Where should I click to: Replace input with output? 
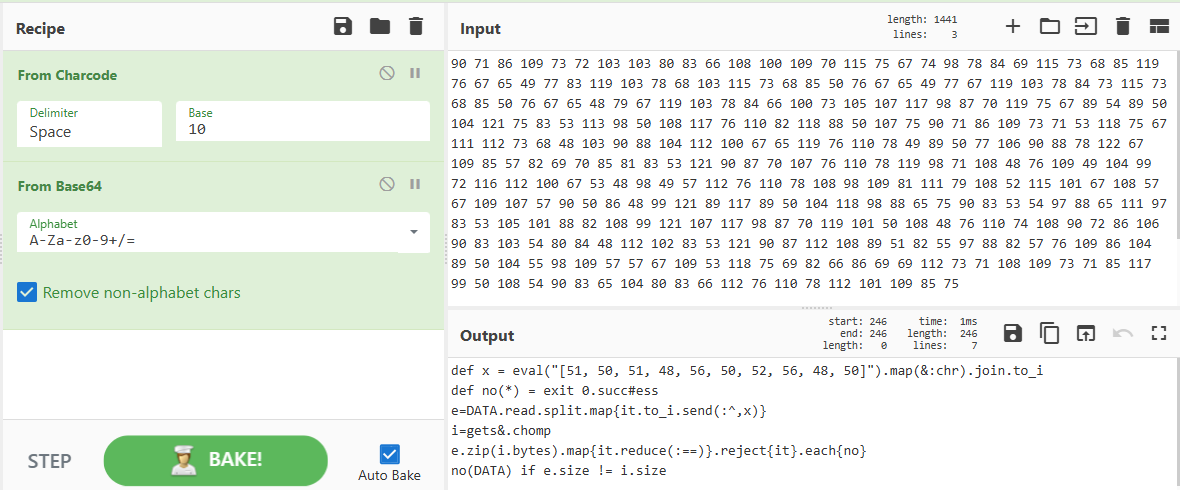coord(1085,334)
